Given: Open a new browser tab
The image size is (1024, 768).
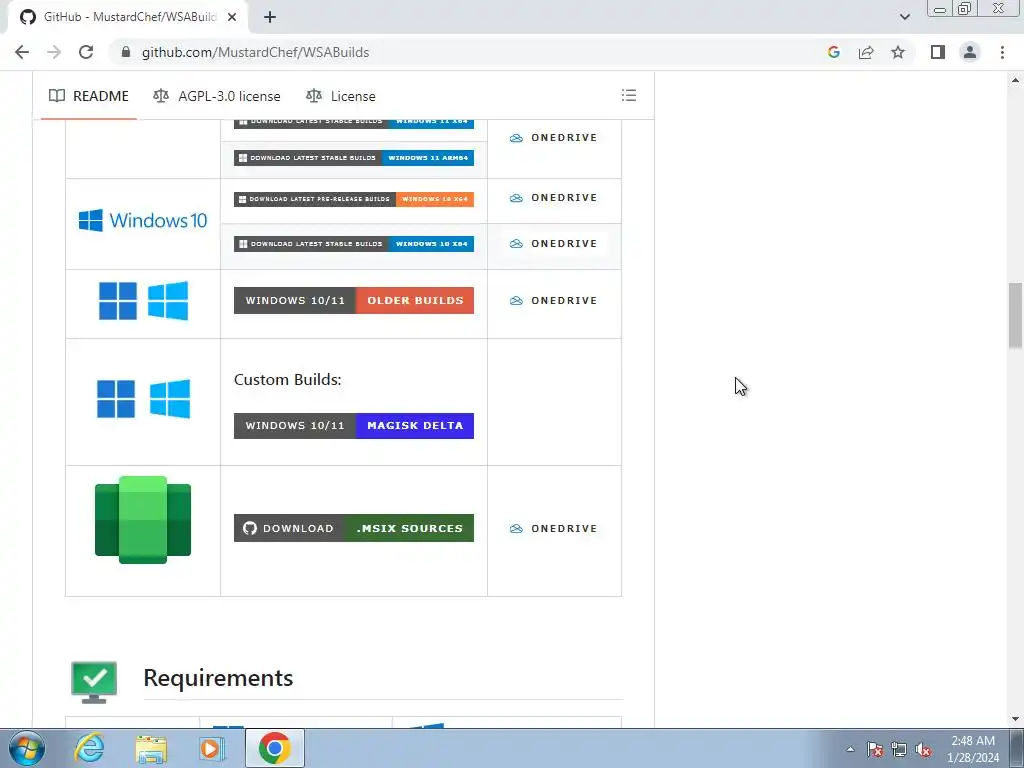Looking at the screenshot, I should [270, 18].
